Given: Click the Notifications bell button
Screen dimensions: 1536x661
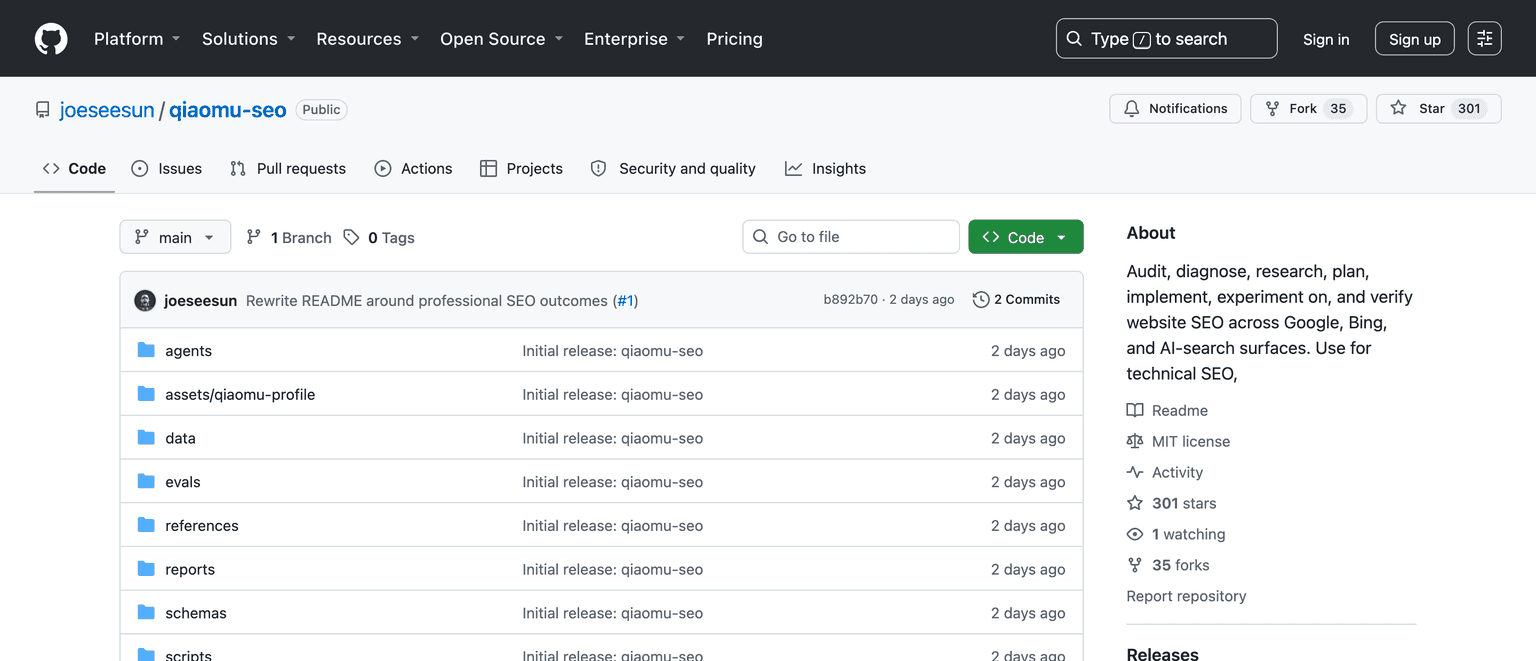Looking at the screenshot, I should pos(1175,108).
